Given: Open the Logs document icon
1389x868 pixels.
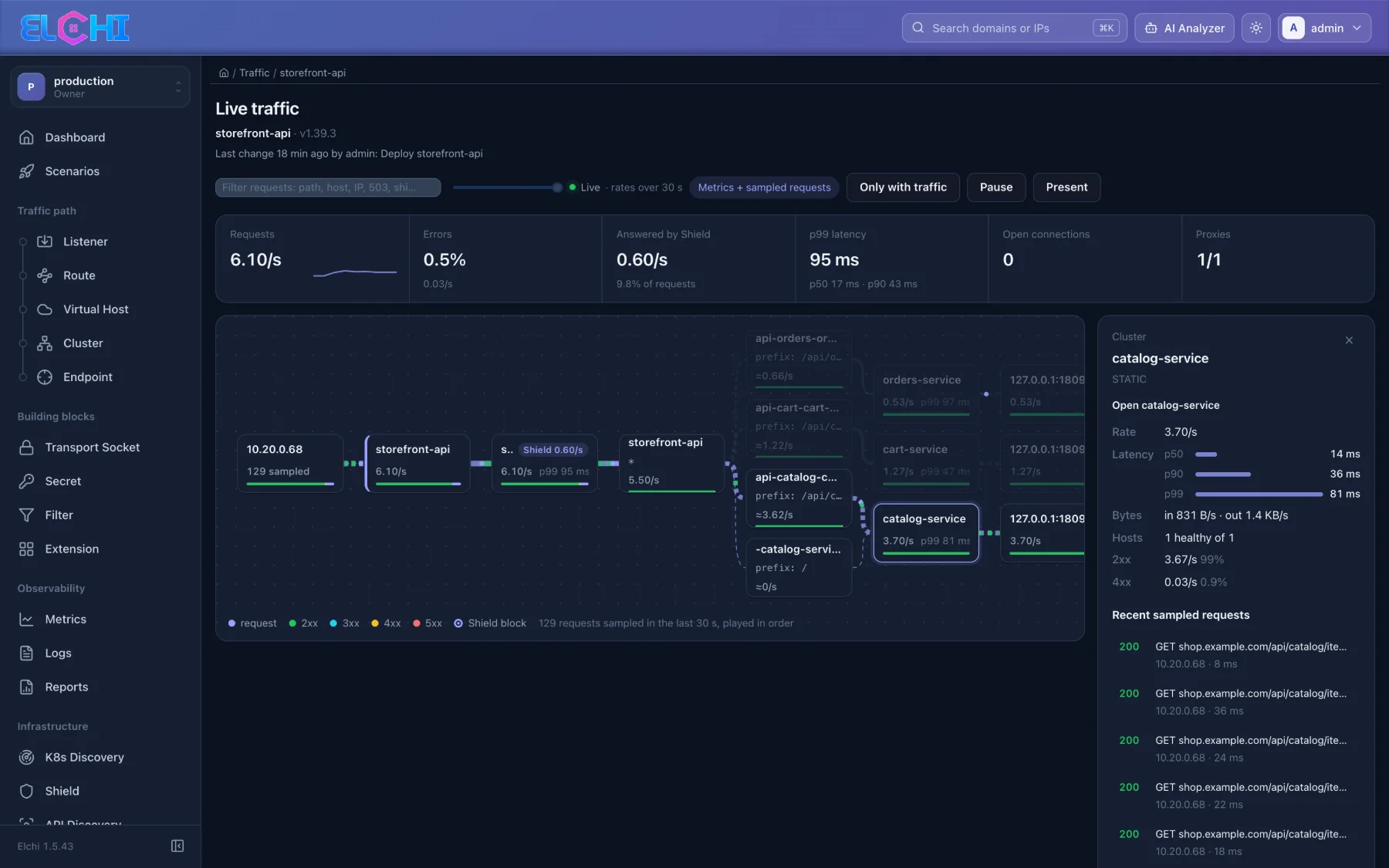Looking at the screenshot, I should (26, 654).
